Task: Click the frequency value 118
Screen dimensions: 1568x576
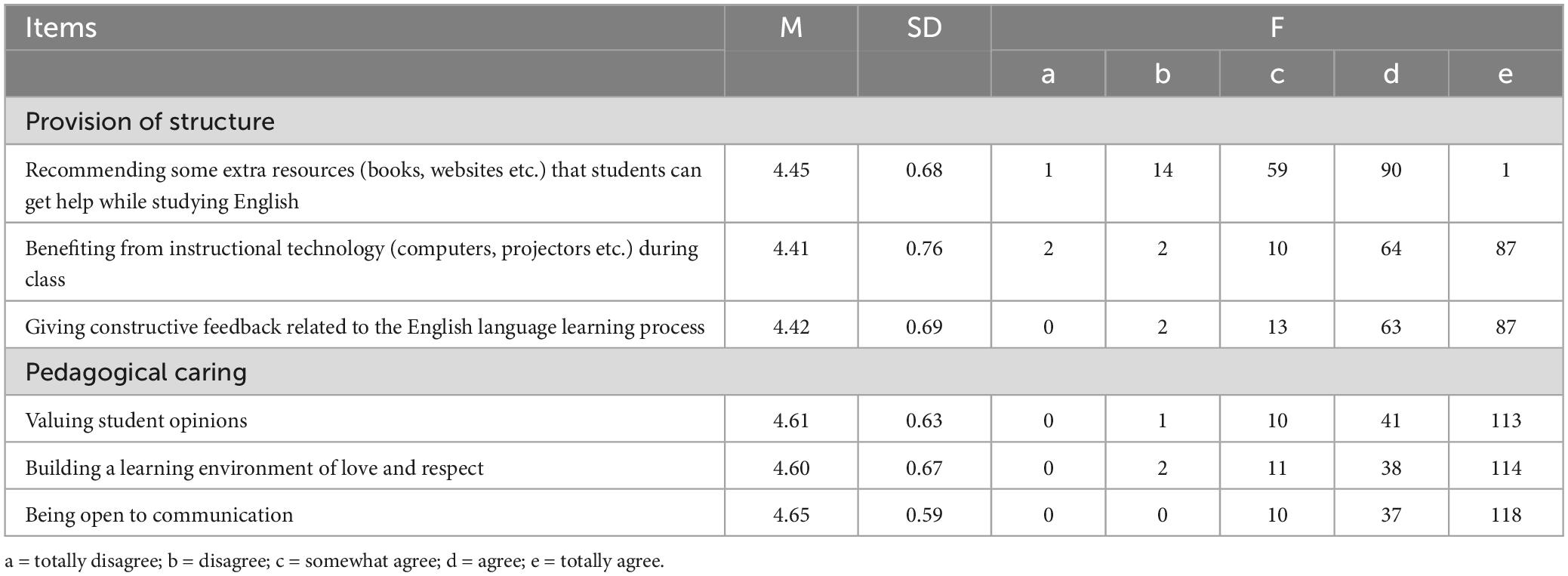Action: (1505, 515)
